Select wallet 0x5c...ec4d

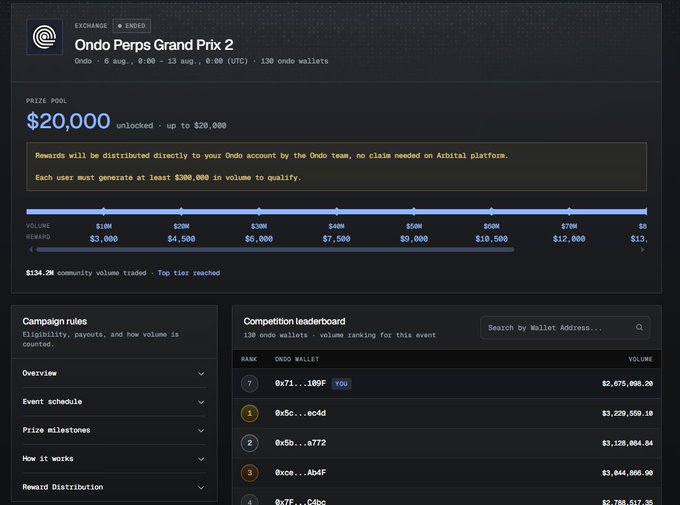[300, 413]
